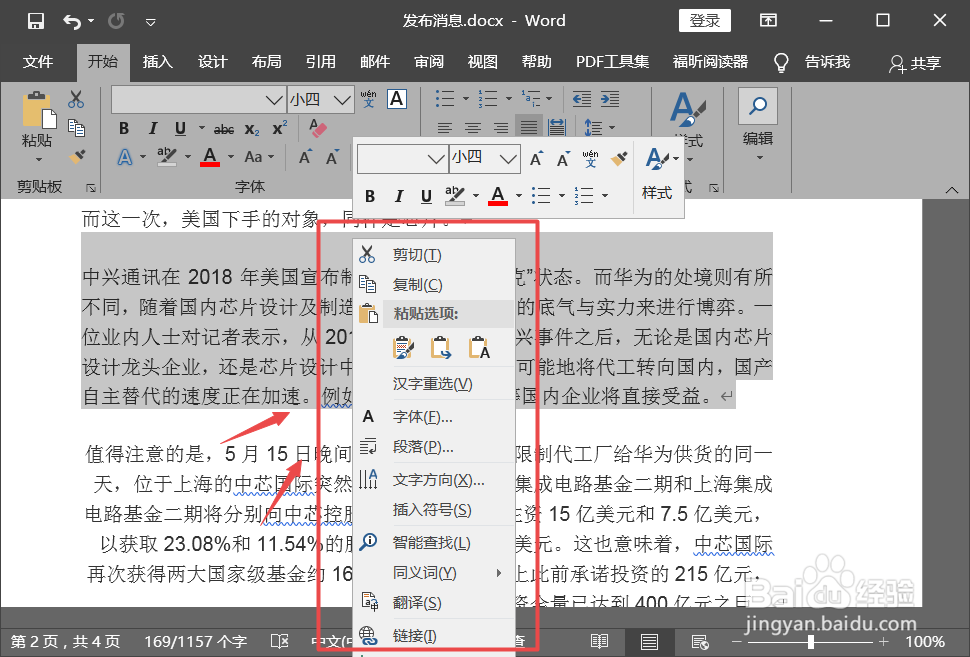
Task: Save the document with the floppy disk icon
Action: [36, 21]
